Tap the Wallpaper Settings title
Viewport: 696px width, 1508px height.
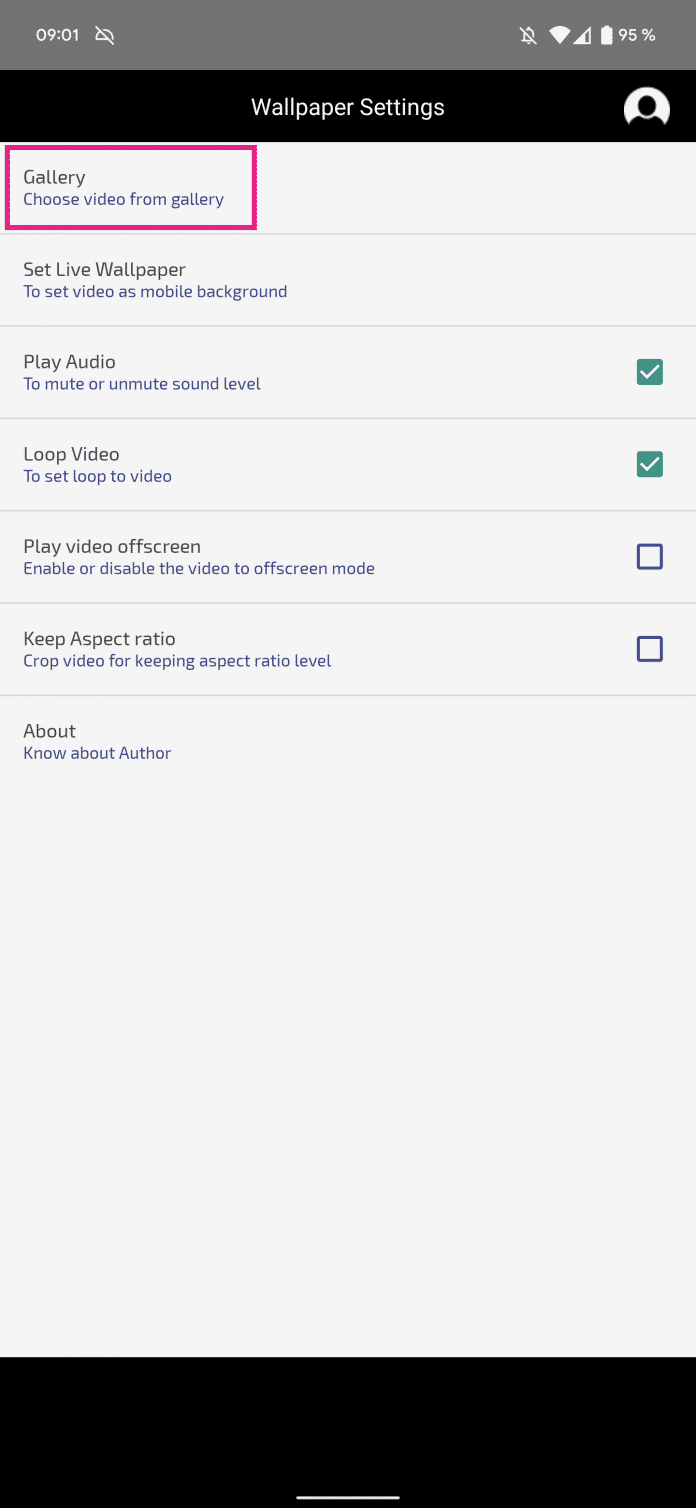click(x=348, y=107)
